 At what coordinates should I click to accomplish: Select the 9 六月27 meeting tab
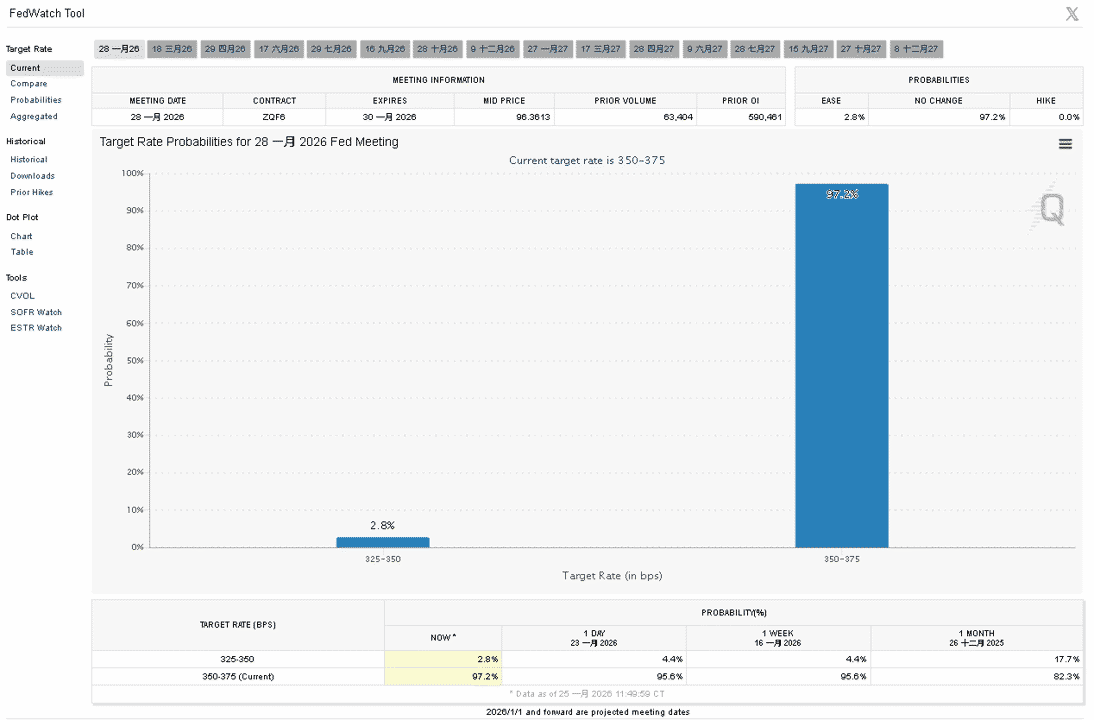(705, 49)
